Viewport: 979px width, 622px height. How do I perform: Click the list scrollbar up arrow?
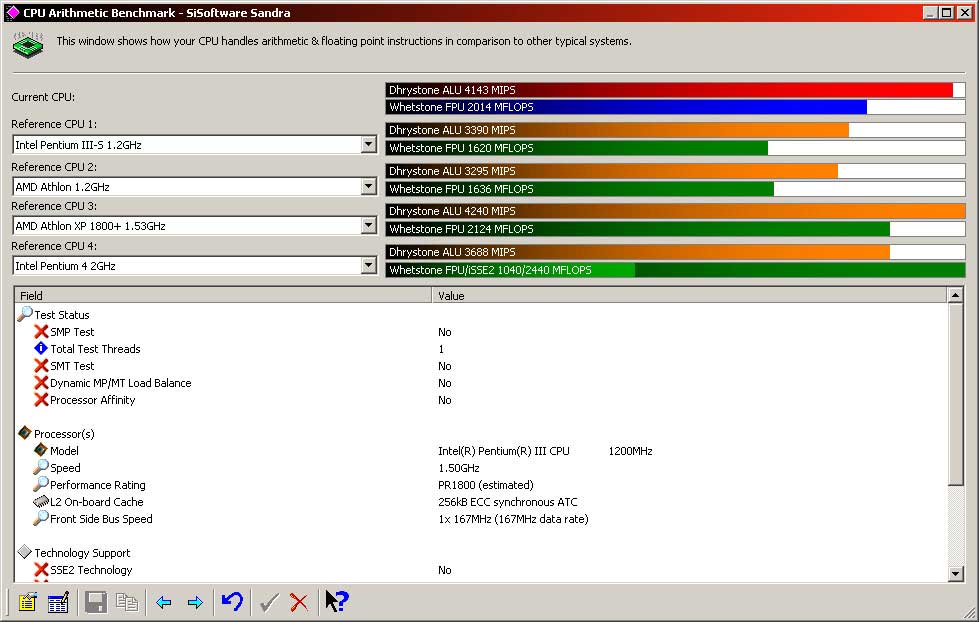[955, 295]
